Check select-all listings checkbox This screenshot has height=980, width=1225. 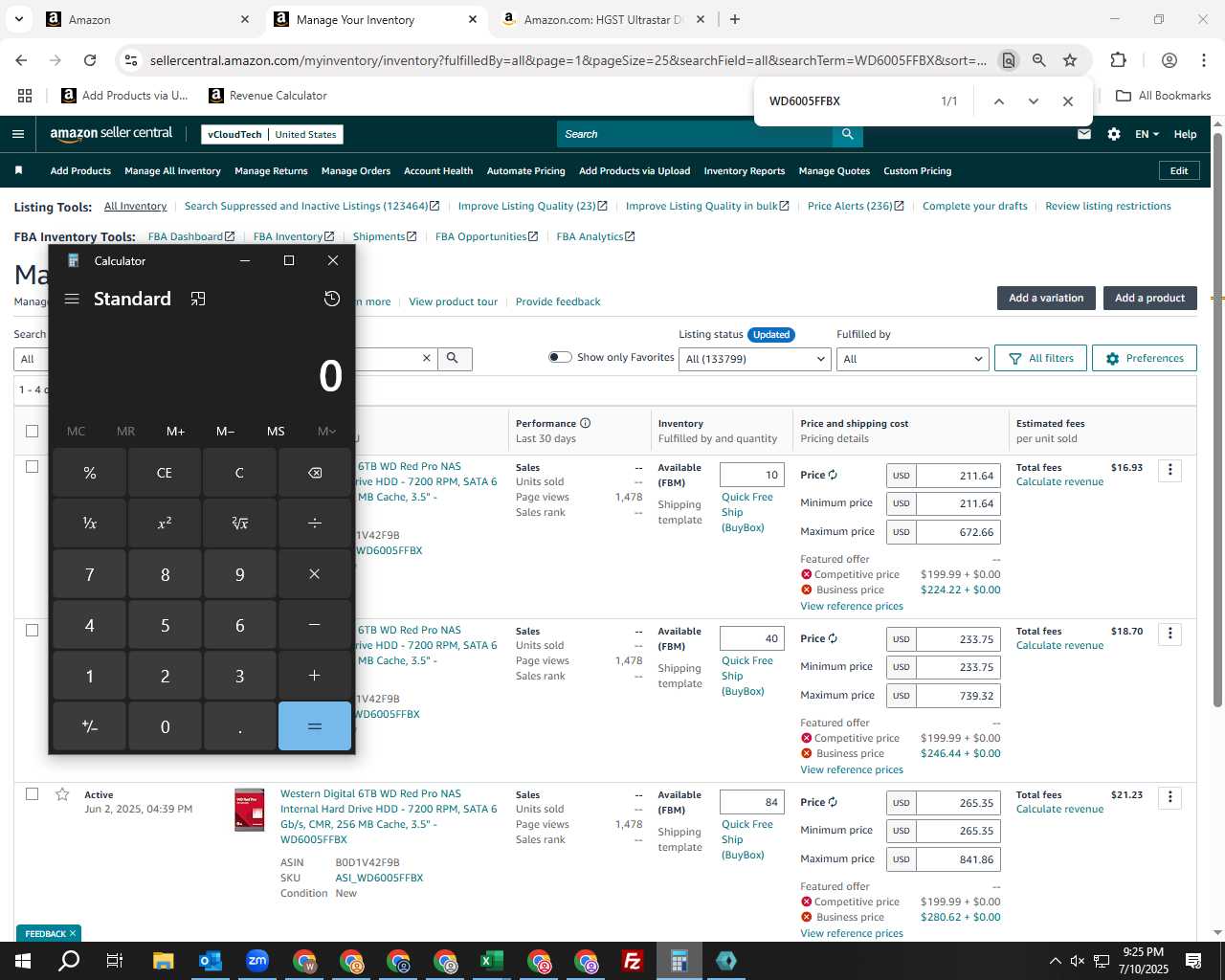(x=32, y=431)
